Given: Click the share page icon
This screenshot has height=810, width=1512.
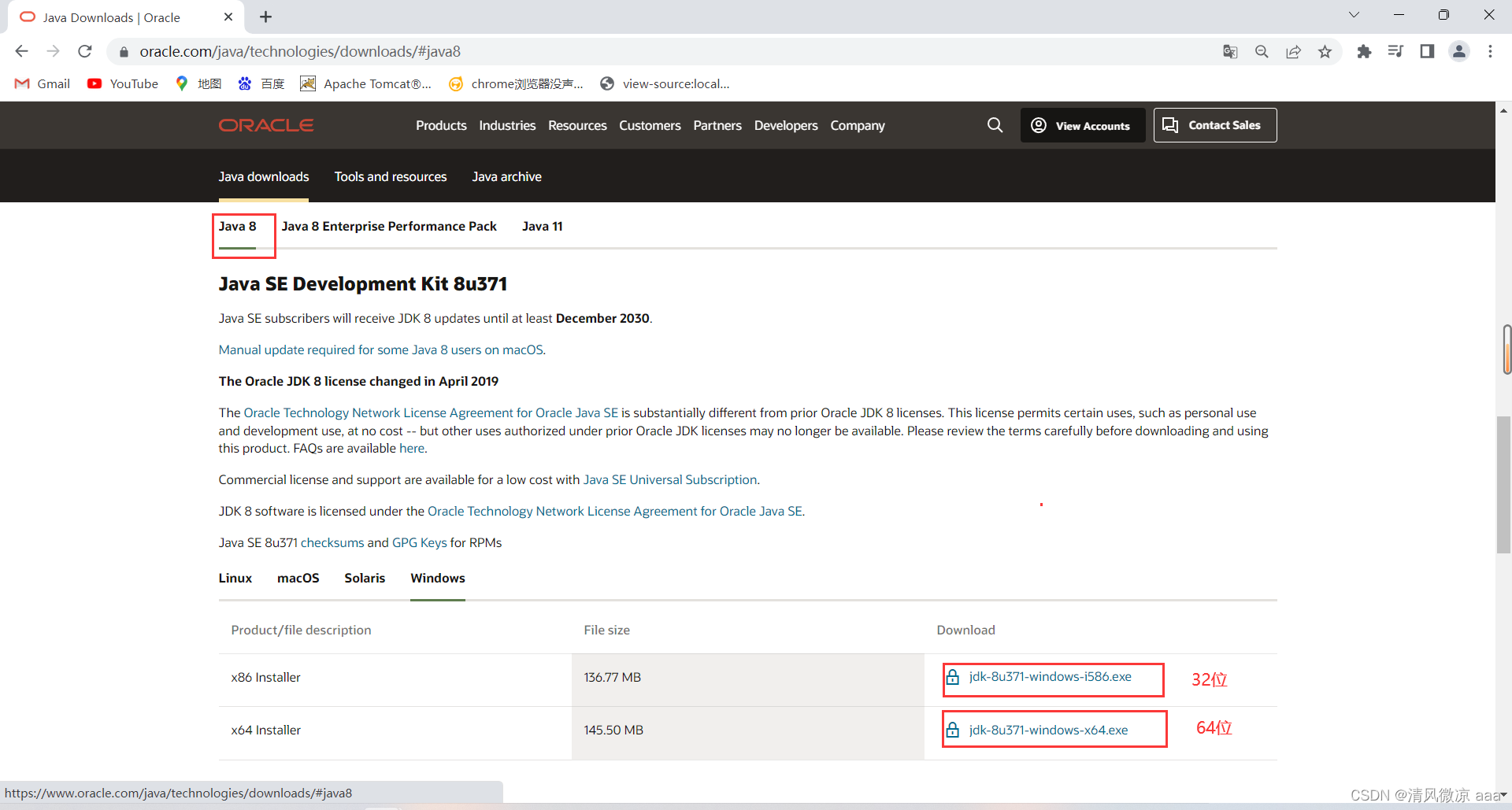Looking at the screenshot, I should [1293, 51].
